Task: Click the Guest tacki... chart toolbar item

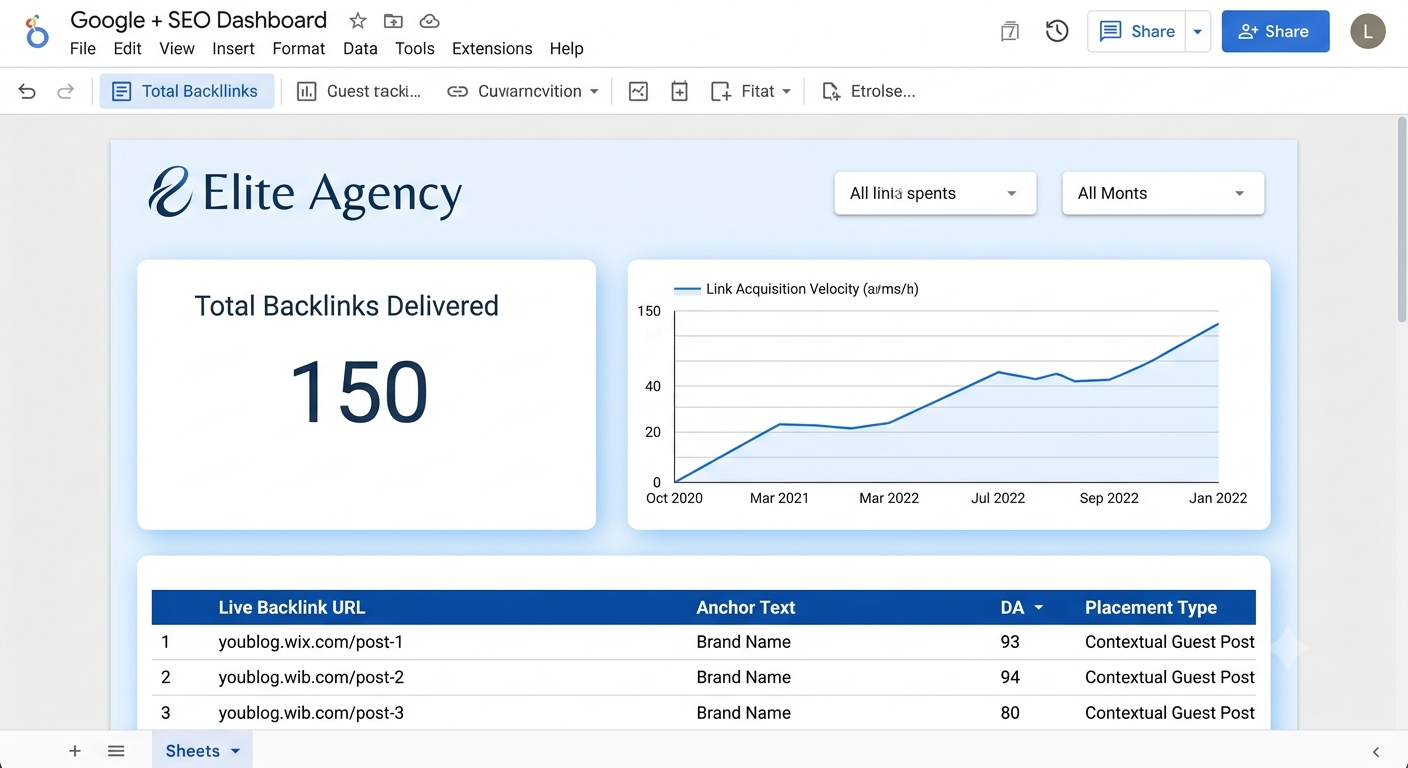Action: tap(359, 92)
